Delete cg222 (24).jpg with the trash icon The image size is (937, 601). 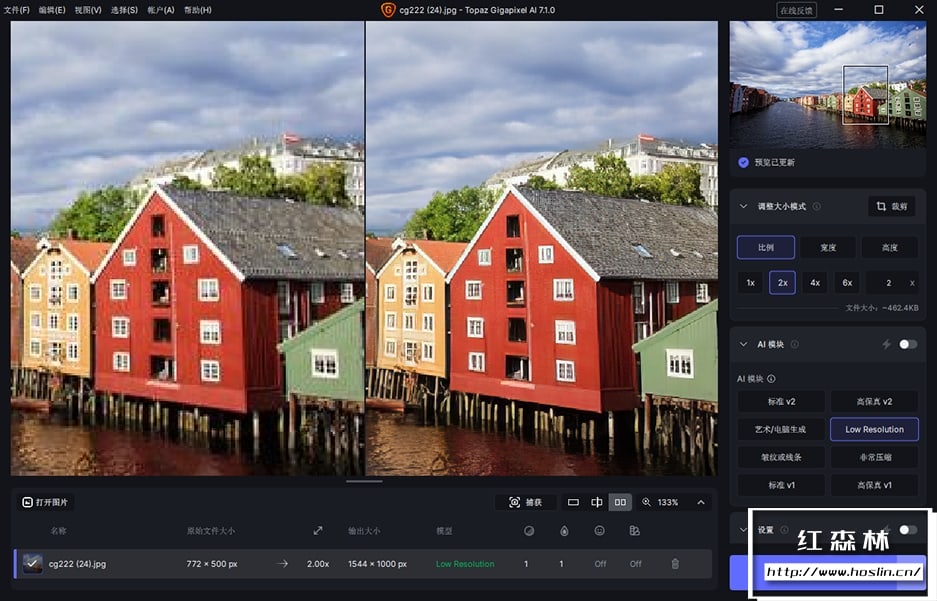[x=675, y=564]
